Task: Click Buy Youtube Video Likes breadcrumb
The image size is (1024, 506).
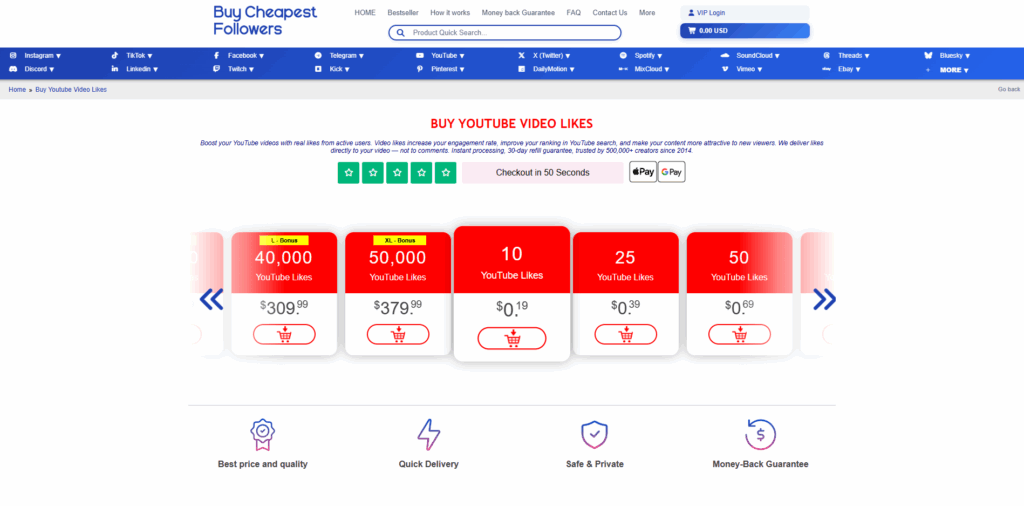Action: (x=71, y=89)
